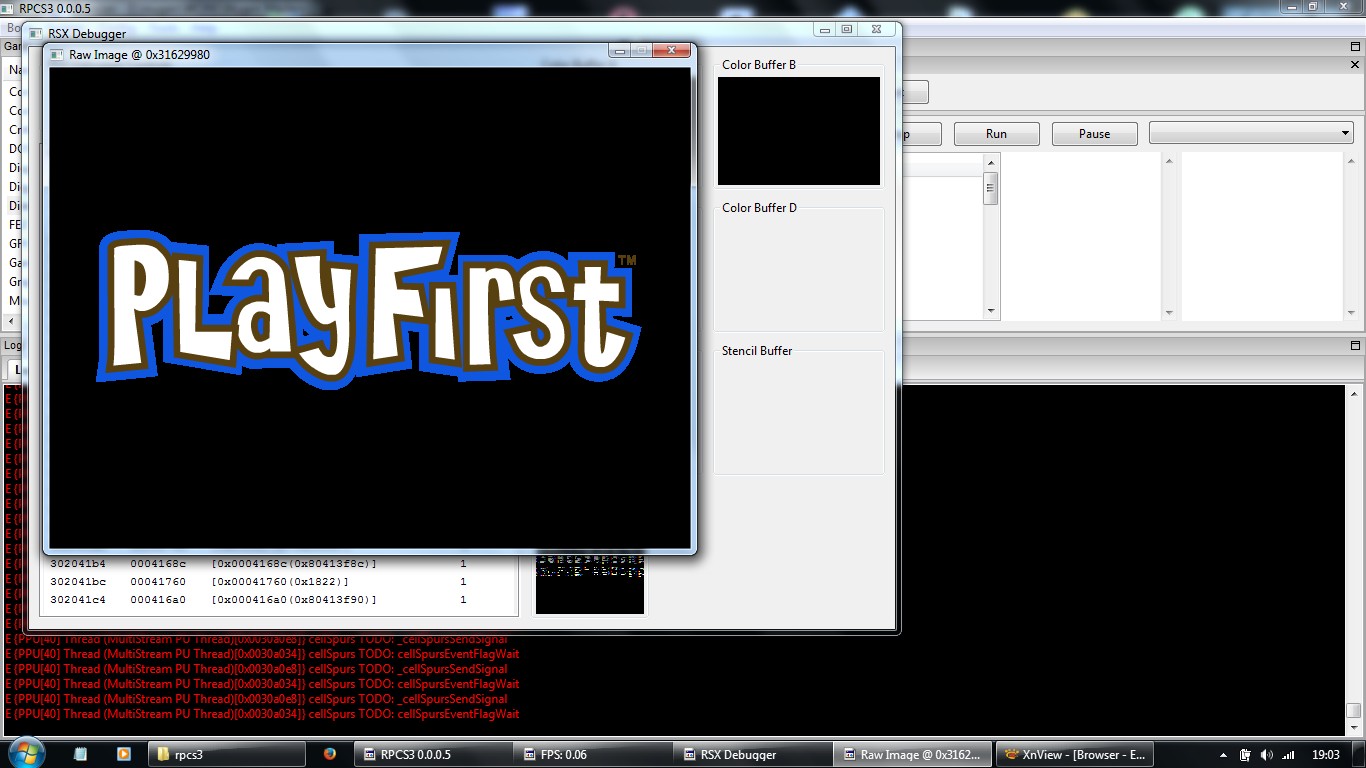1366x768 pixels.
Task: Click the value cell 00041760
Action: coord(158,581)
